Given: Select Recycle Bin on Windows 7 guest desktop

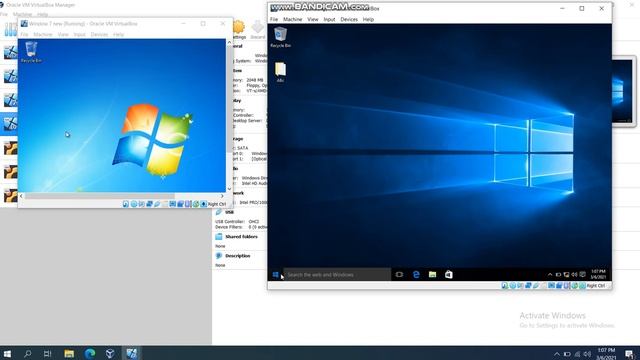Looking at the screenshot, I should (31, 52).
